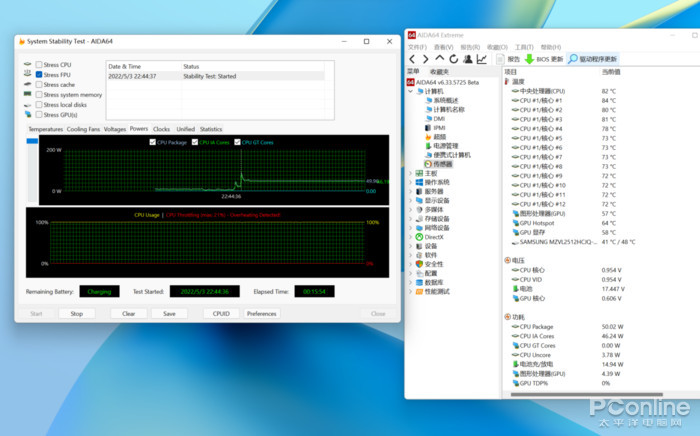Select 系统概述 in the AIDA64 tree
This screenshot has height=436, width=700.
coord(442,100)
